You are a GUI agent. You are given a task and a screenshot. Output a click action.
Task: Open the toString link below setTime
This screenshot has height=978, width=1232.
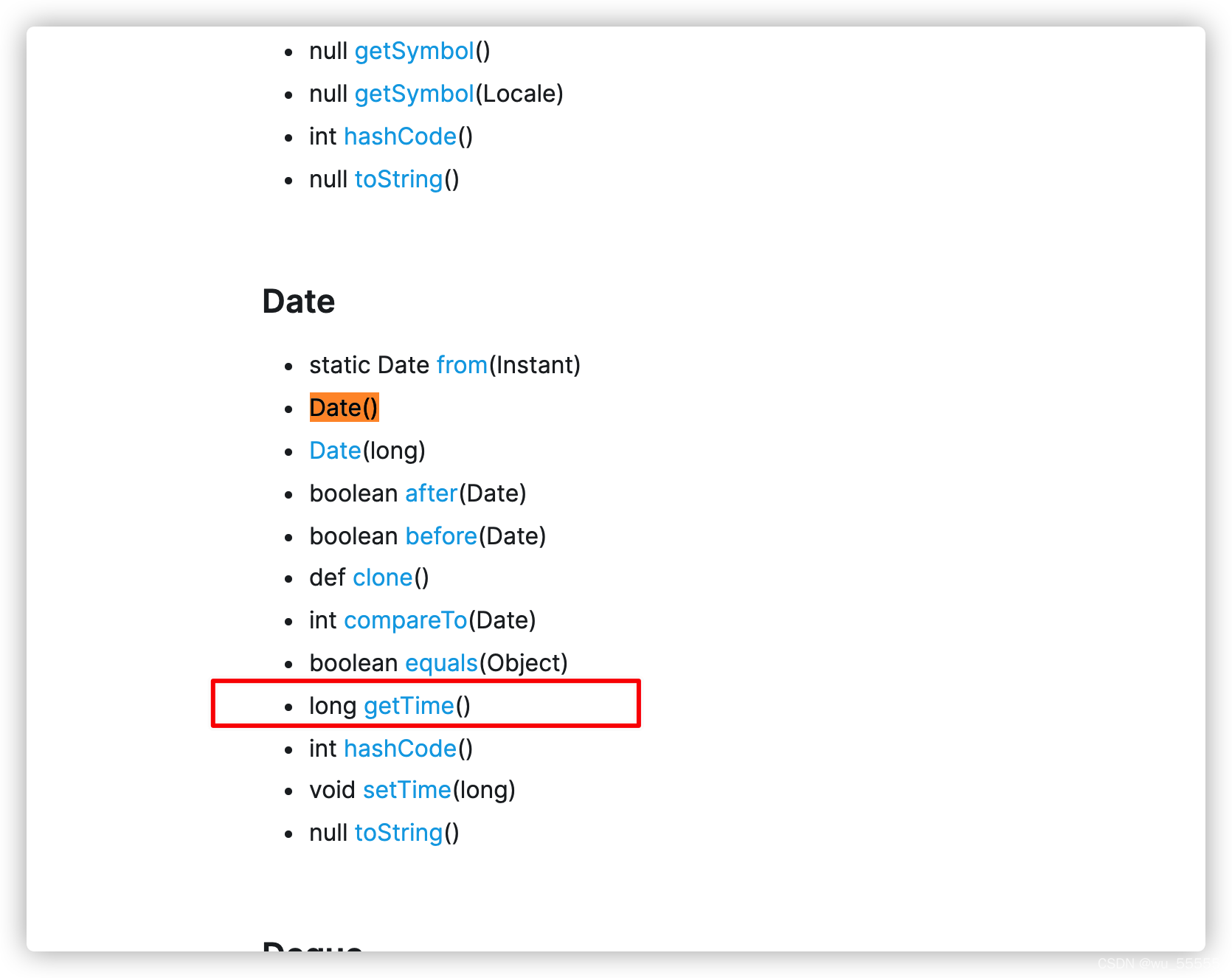[x=398, y=833]
